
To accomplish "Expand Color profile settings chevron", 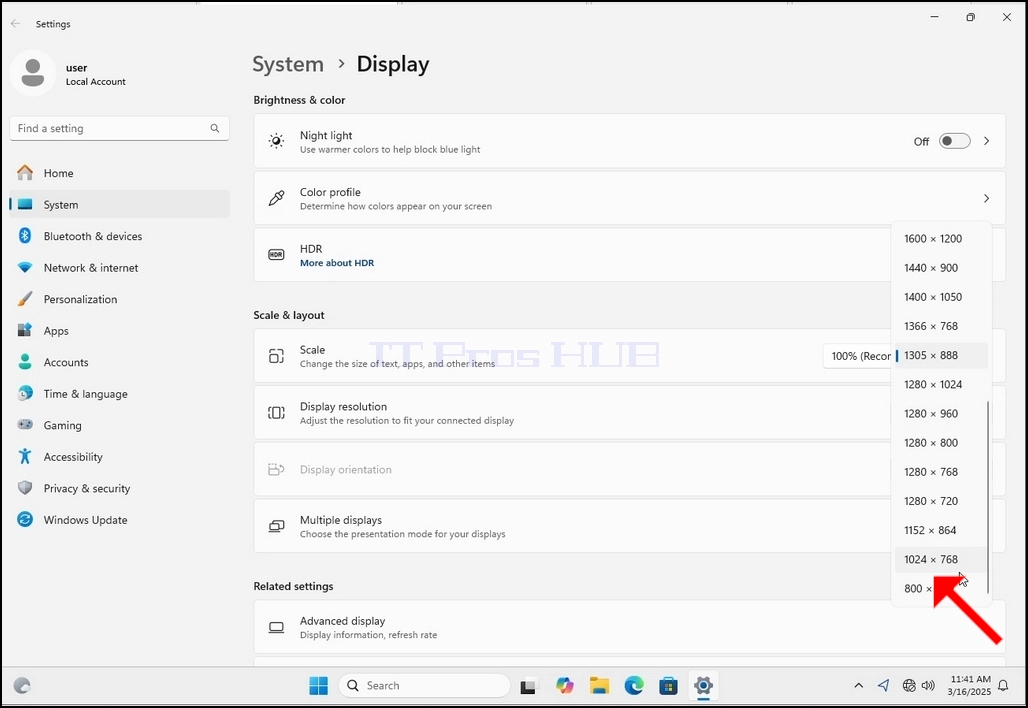I will tap(986, 198).
